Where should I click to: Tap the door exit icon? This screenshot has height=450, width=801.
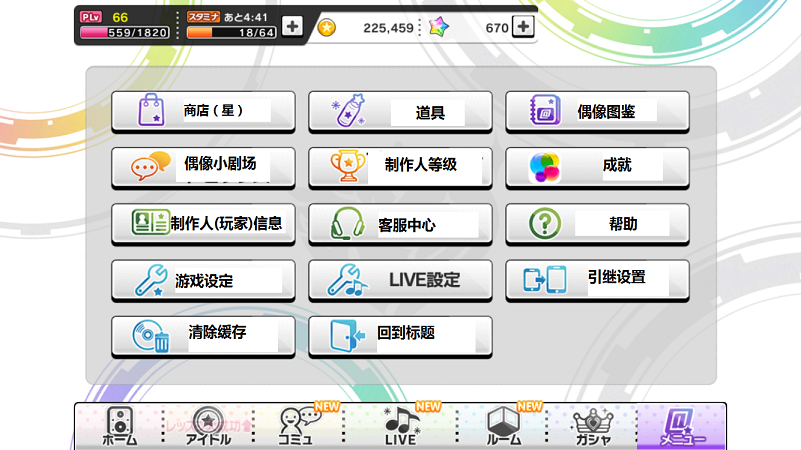tap(348, 336)
